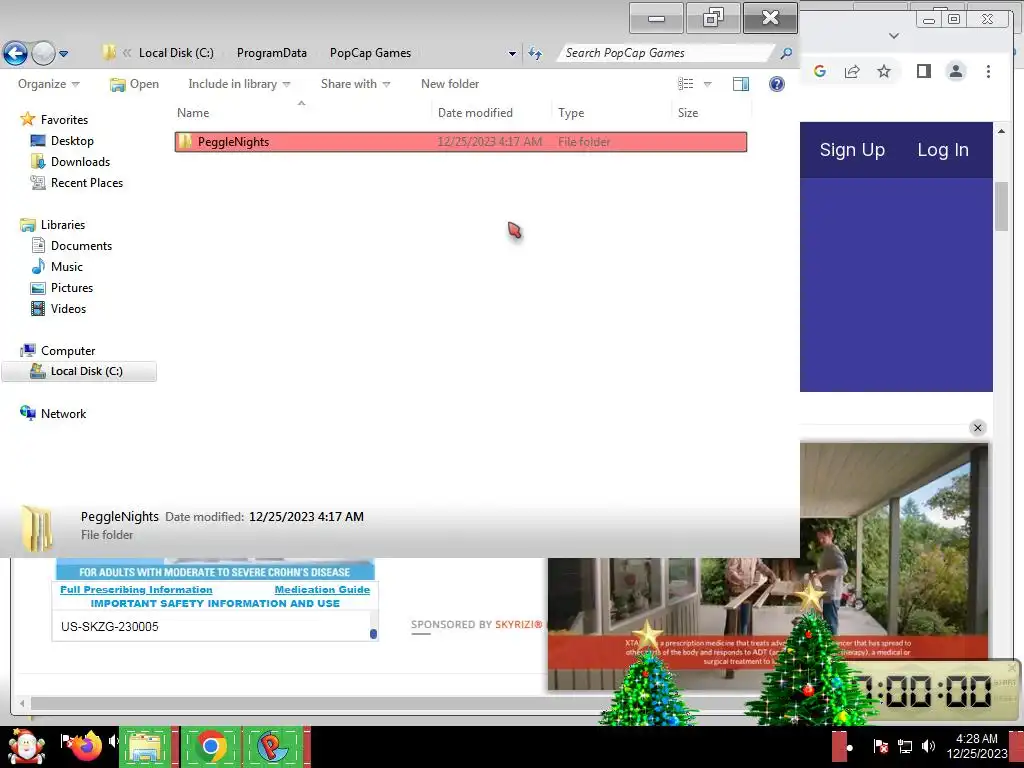1024x768 pixels.
Task: Select ProgramData in the address path
Action: 272,53
